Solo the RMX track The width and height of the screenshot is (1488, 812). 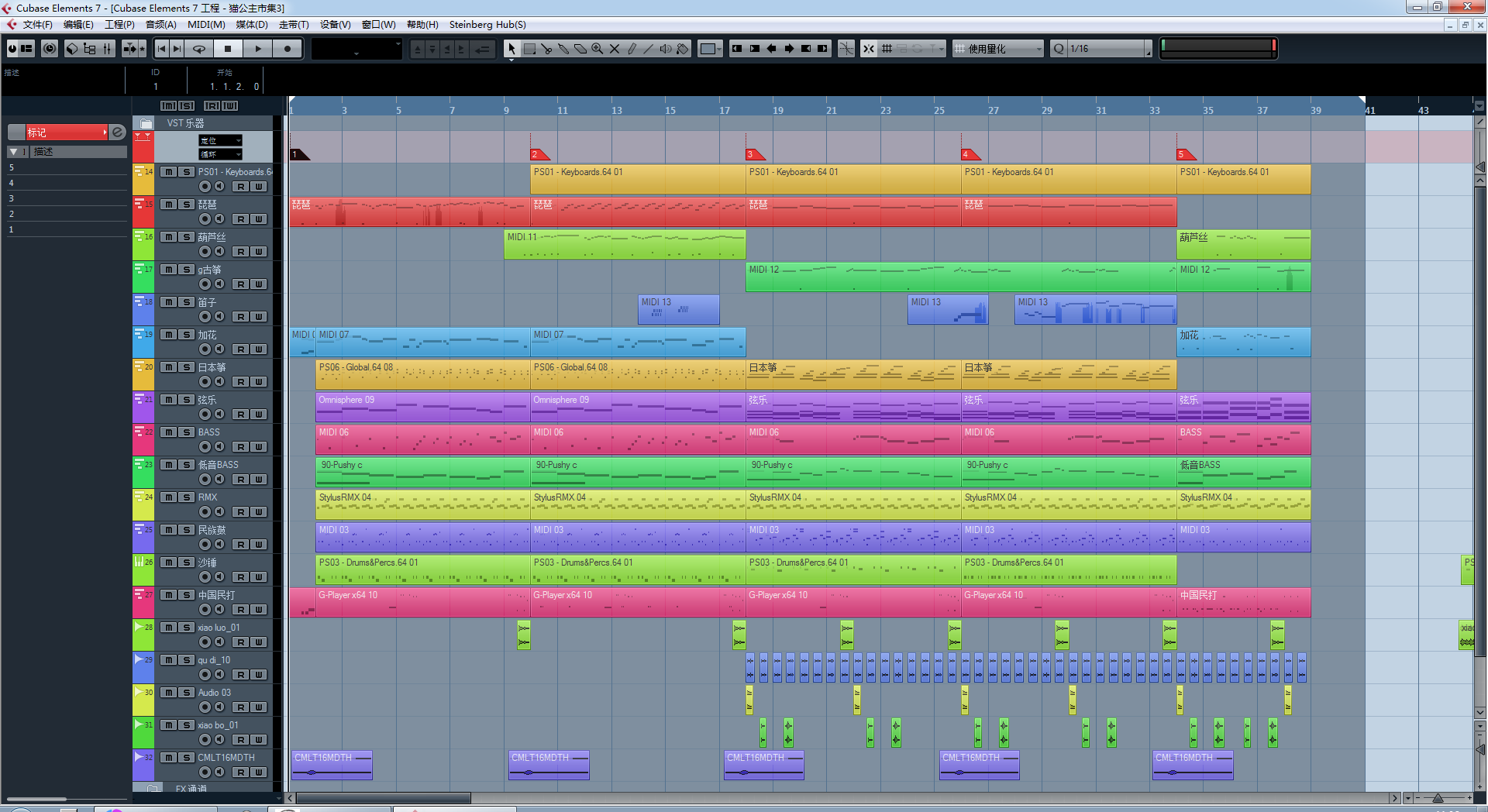pos(186,497)
